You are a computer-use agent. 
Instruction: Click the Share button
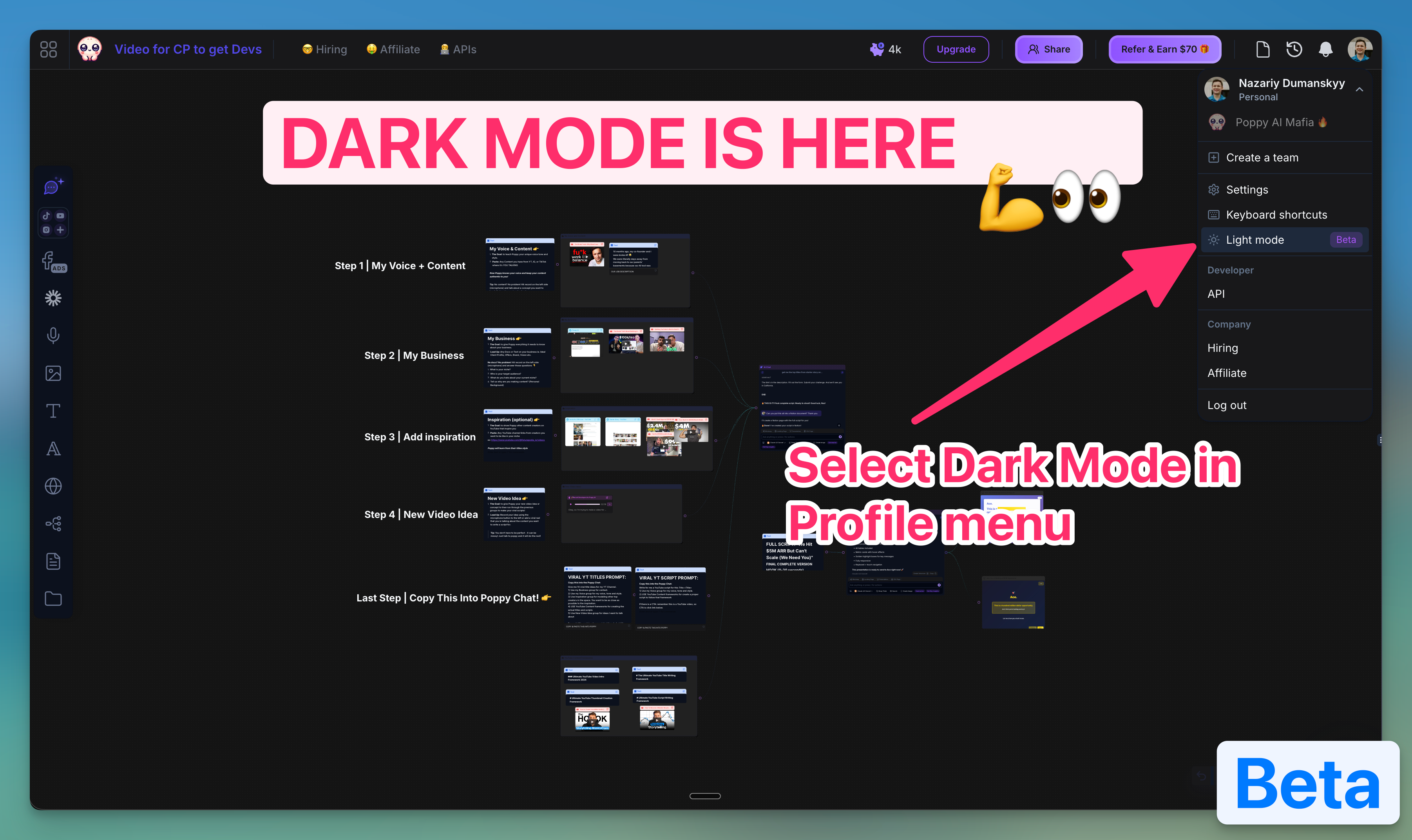click(x=1048, y=49)
